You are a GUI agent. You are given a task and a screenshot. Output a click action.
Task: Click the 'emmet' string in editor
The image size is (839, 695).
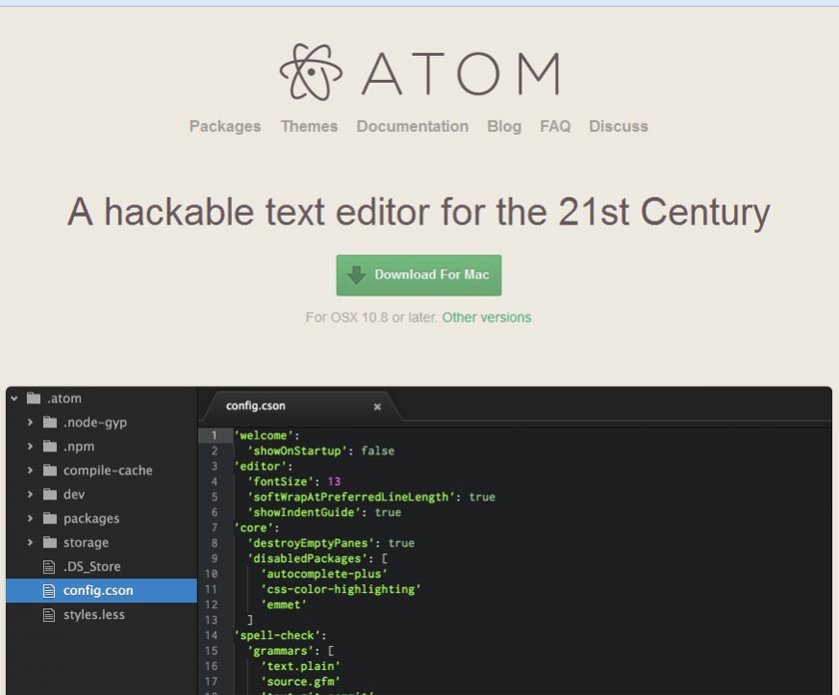pos(284,605)
